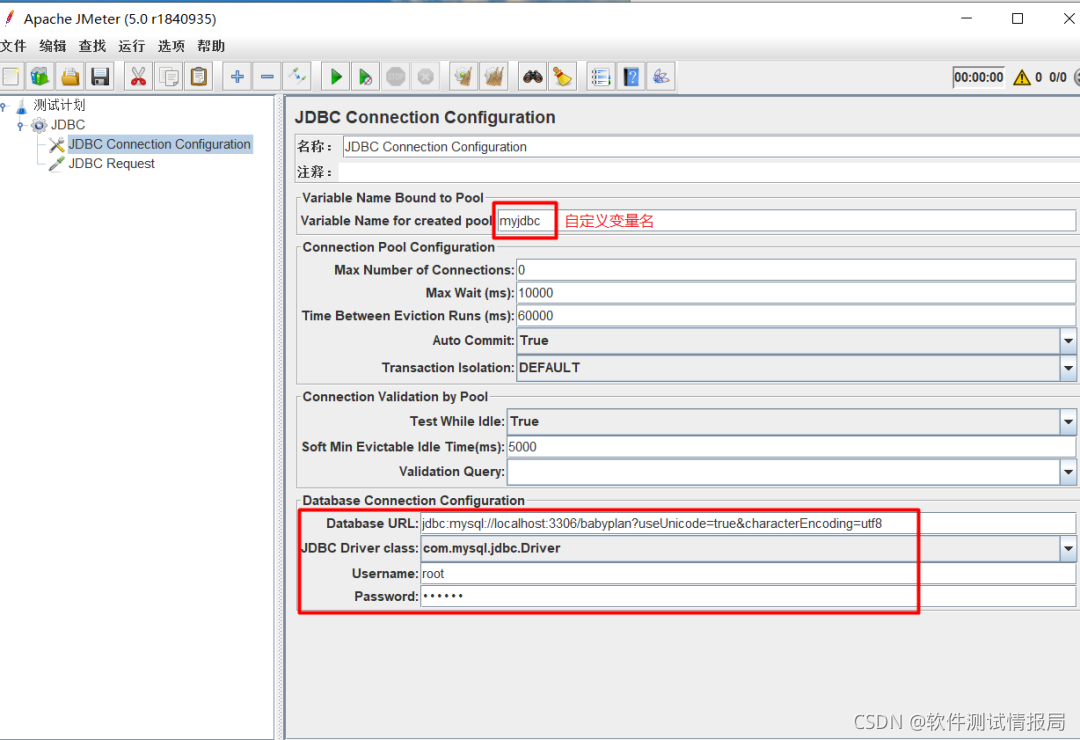Click the Database URL field

point(748,524)
